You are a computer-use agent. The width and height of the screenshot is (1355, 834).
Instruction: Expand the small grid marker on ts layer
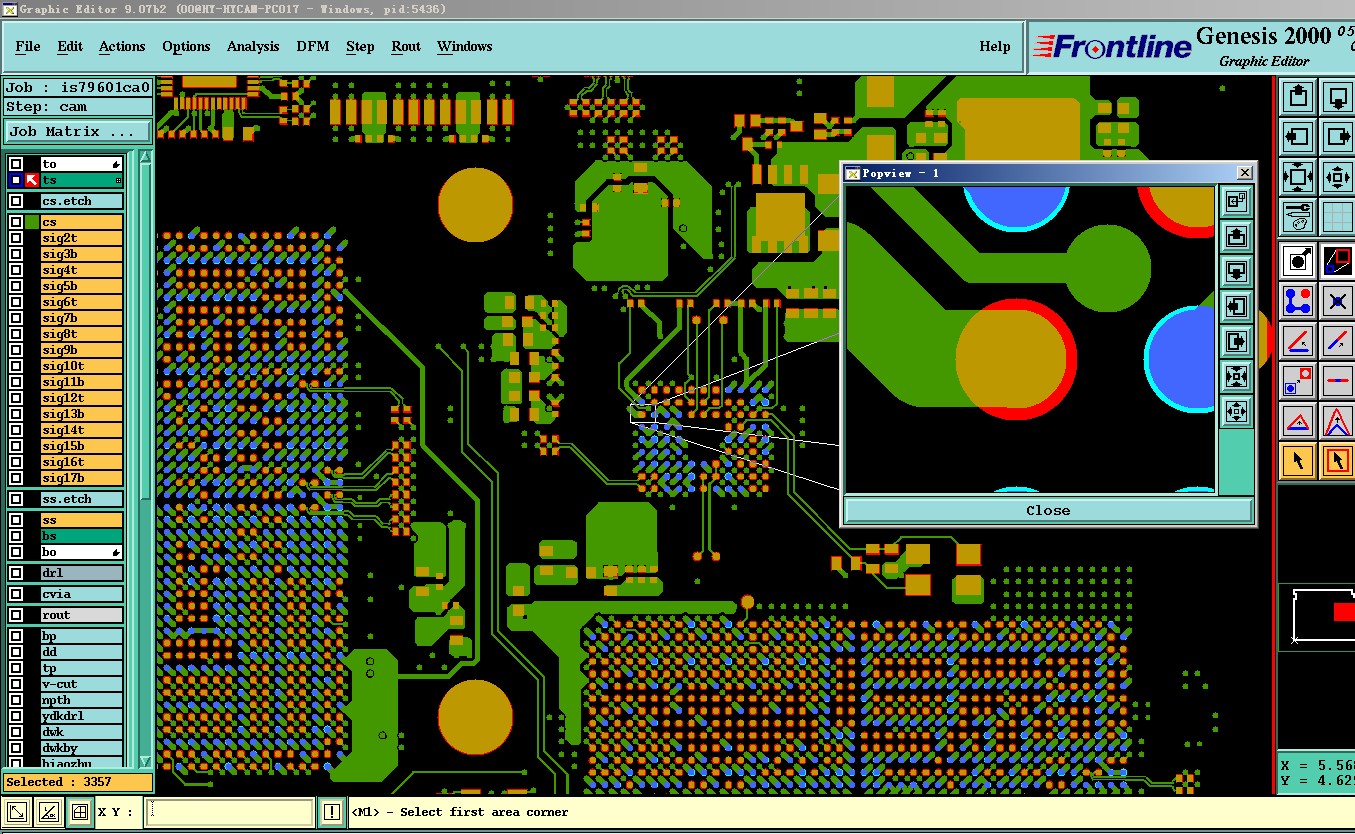[118, 180]
